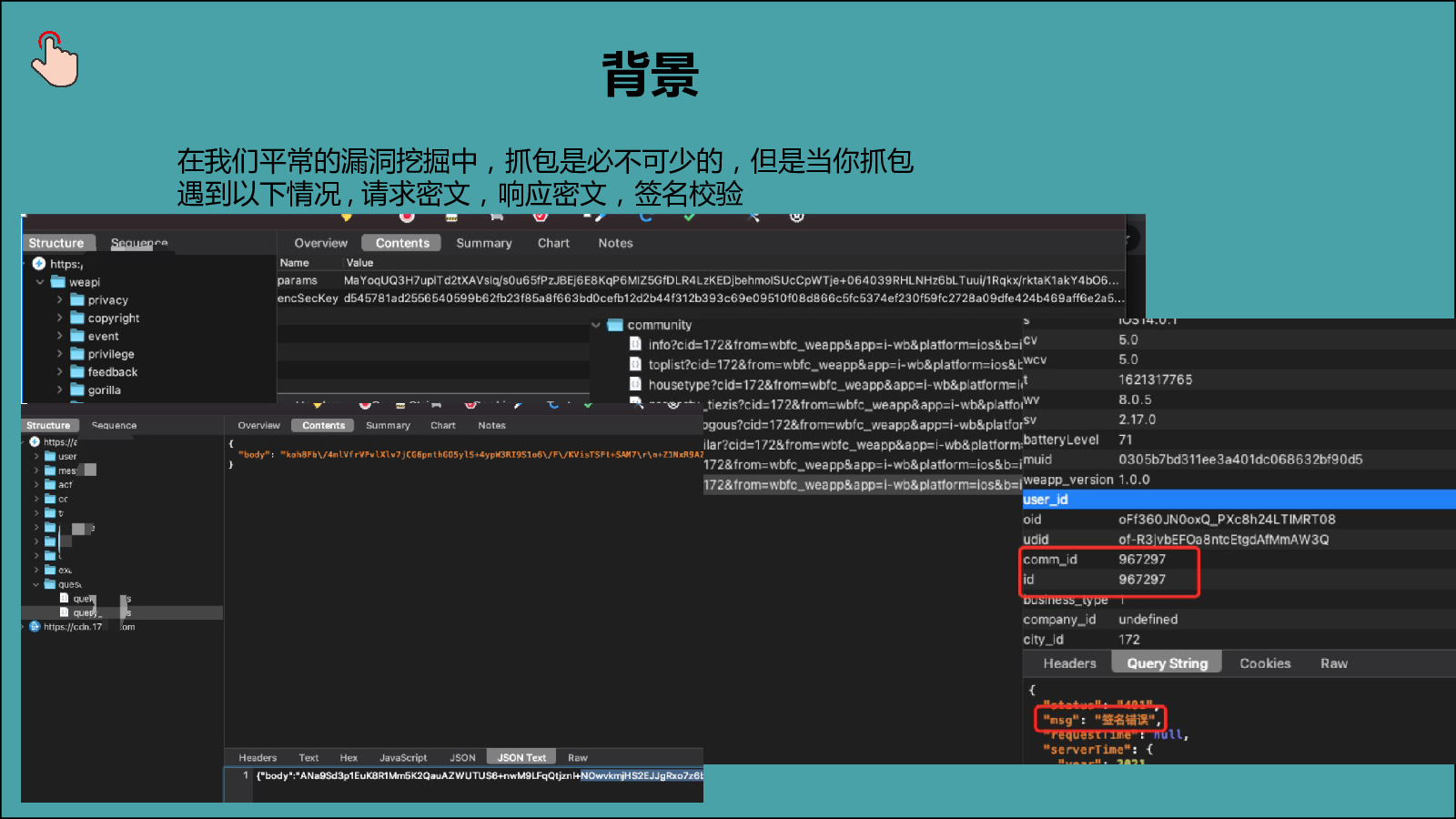Click the comm_id row with 967297

pos(1239,560)
